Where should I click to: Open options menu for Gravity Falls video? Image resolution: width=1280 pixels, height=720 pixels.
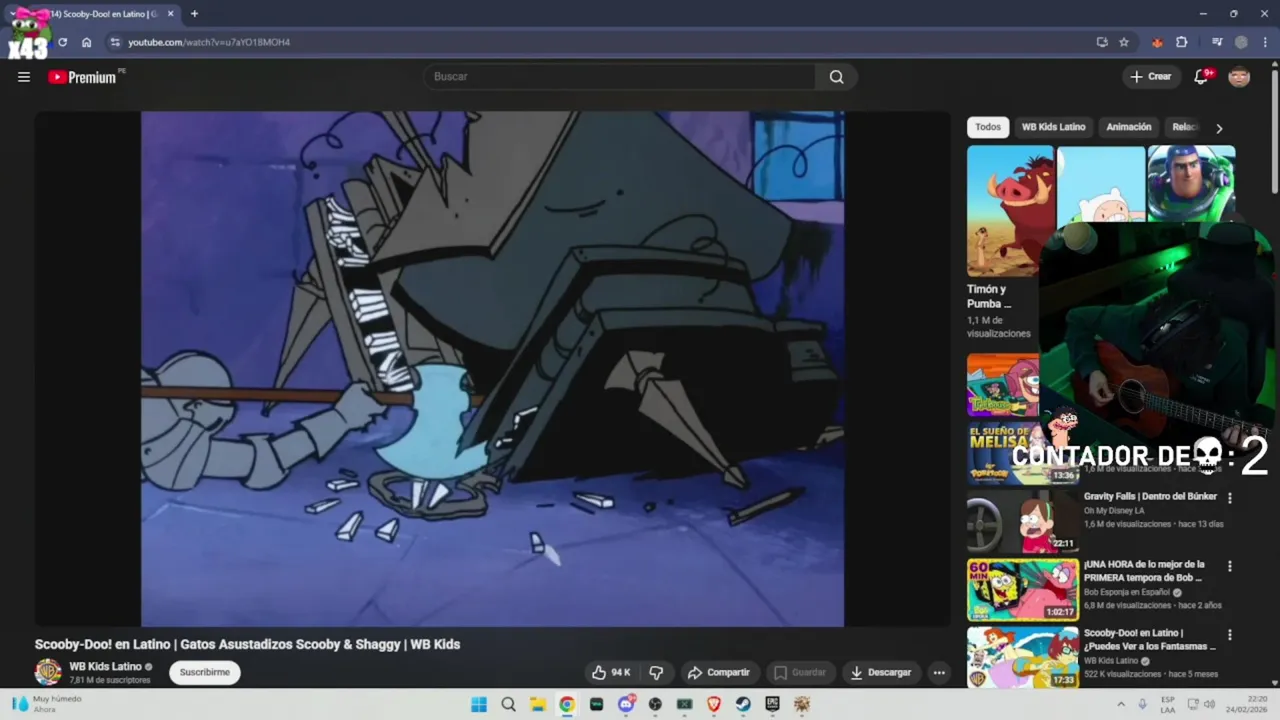click(1230, 498)
